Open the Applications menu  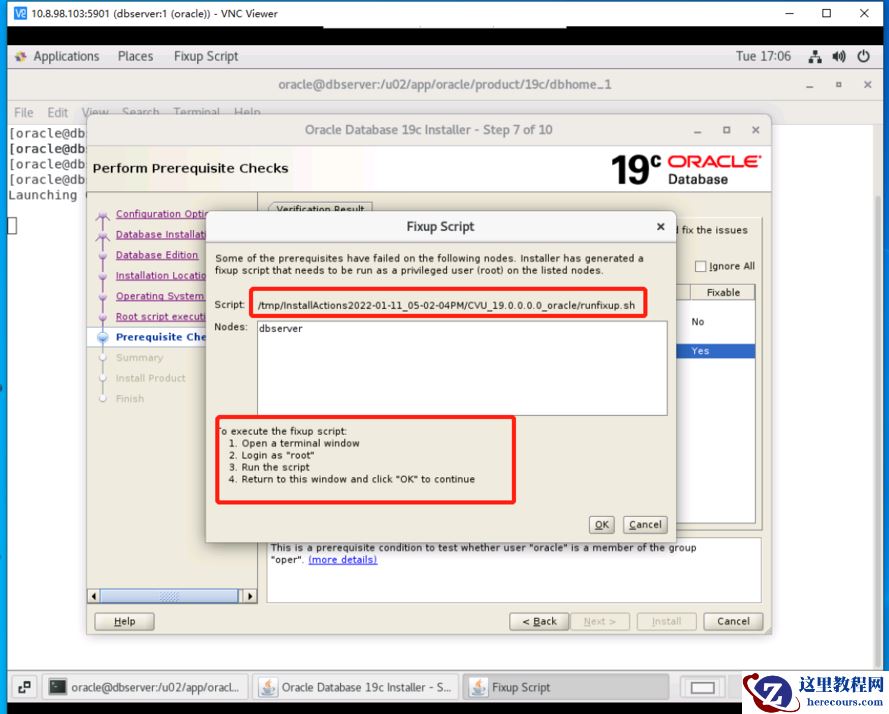click(66, 56)
